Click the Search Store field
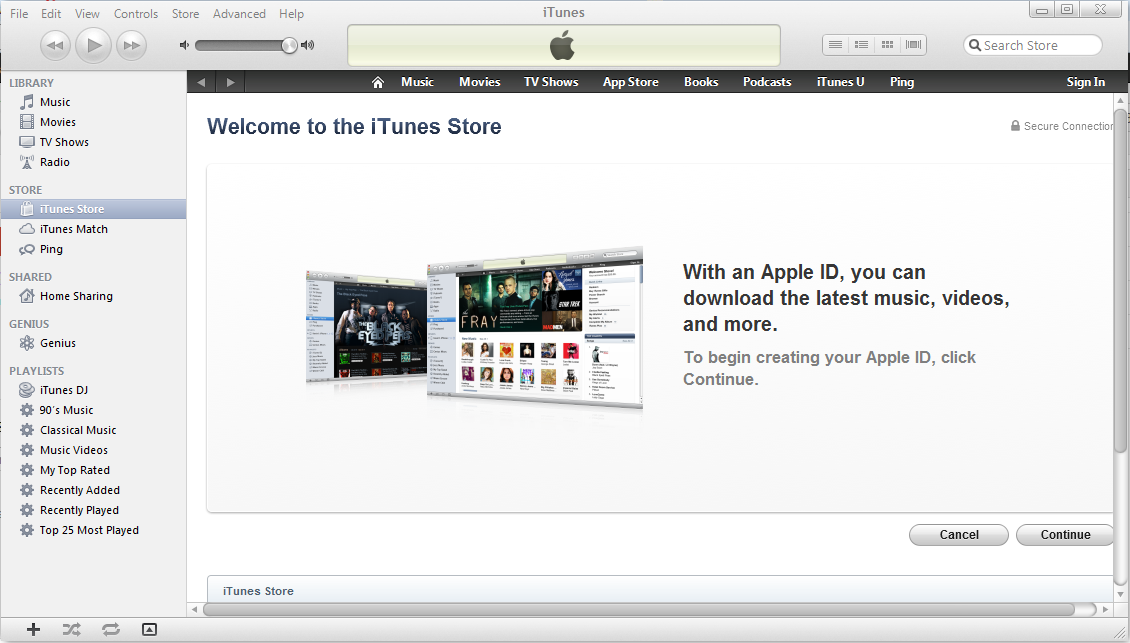The image size is (1130, 643). (x=1033, y=45)
